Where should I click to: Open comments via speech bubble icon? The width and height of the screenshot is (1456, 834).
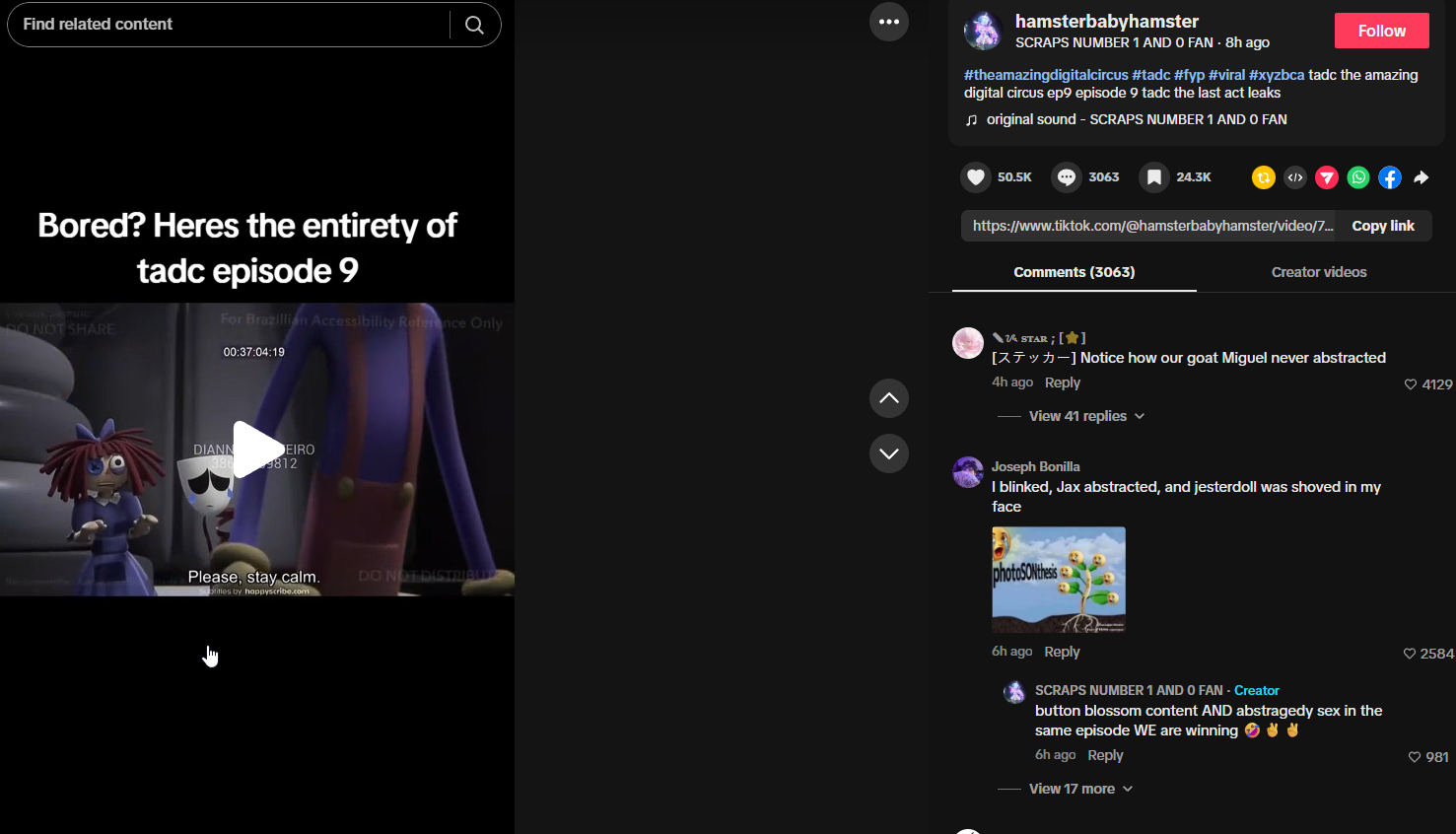(1067, 176)
